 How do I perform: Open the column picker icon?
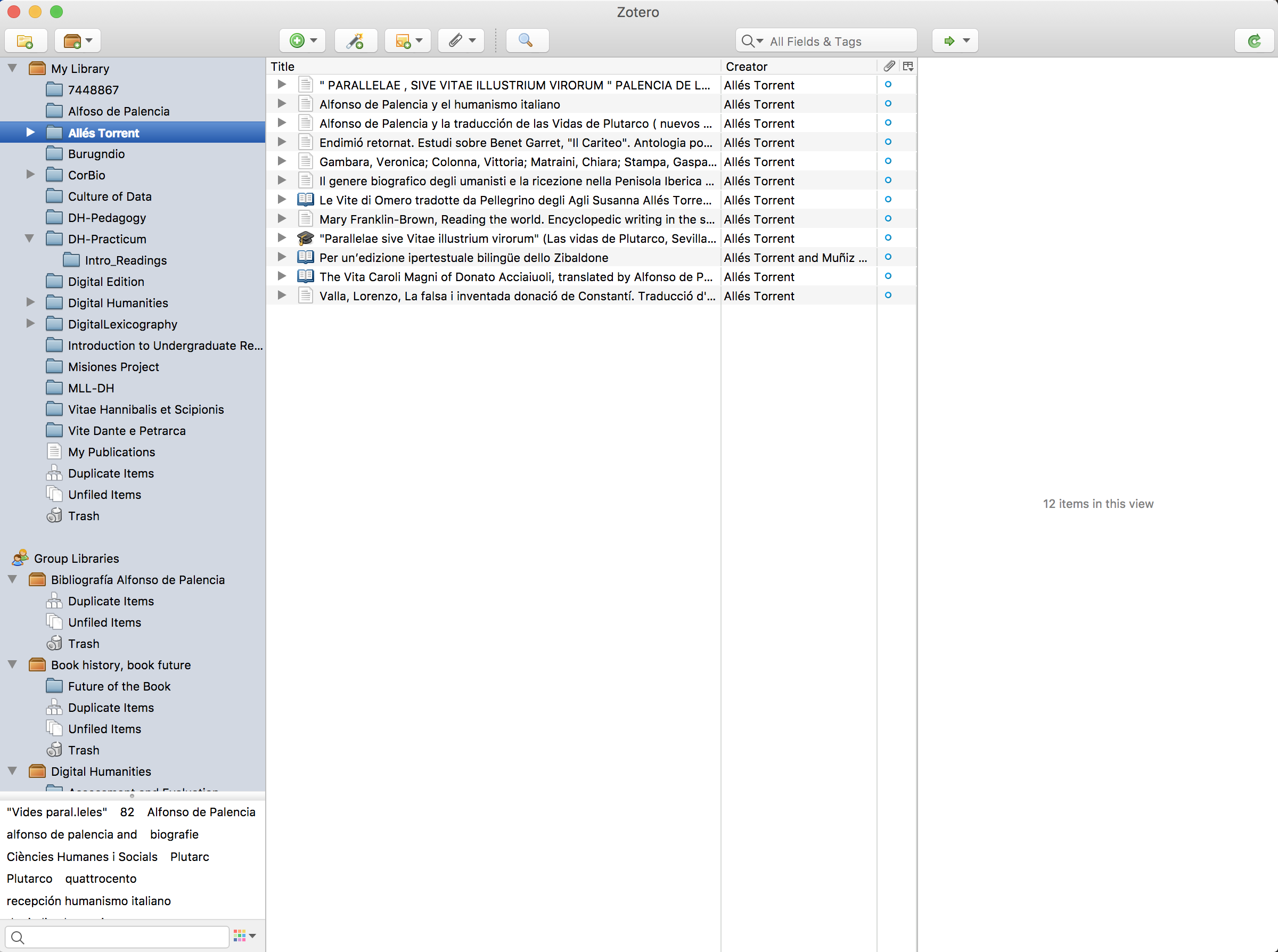[x=908, y=66]
